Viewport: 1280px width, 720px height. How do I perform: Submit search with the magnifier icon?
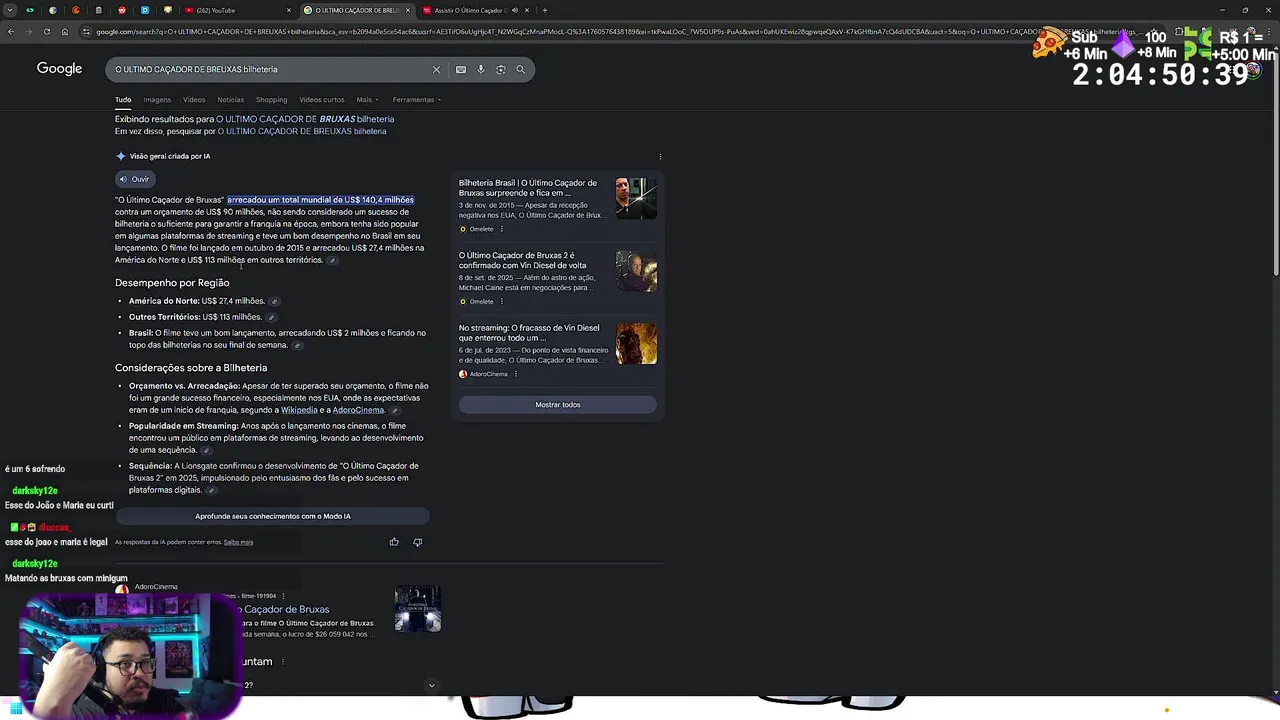(x=520, y=69)
